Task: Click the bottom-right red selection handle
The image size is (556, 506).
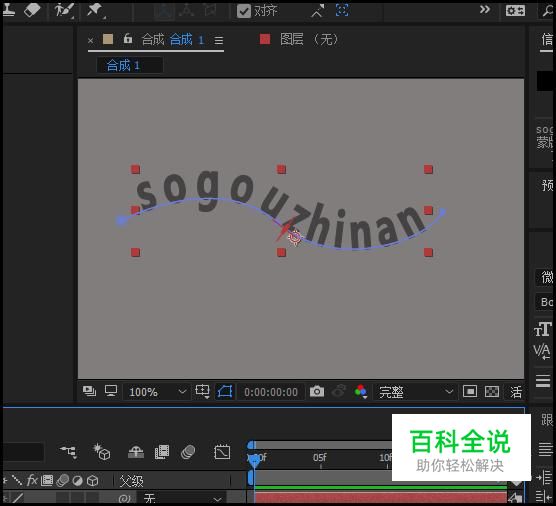Action: (428, 252)
